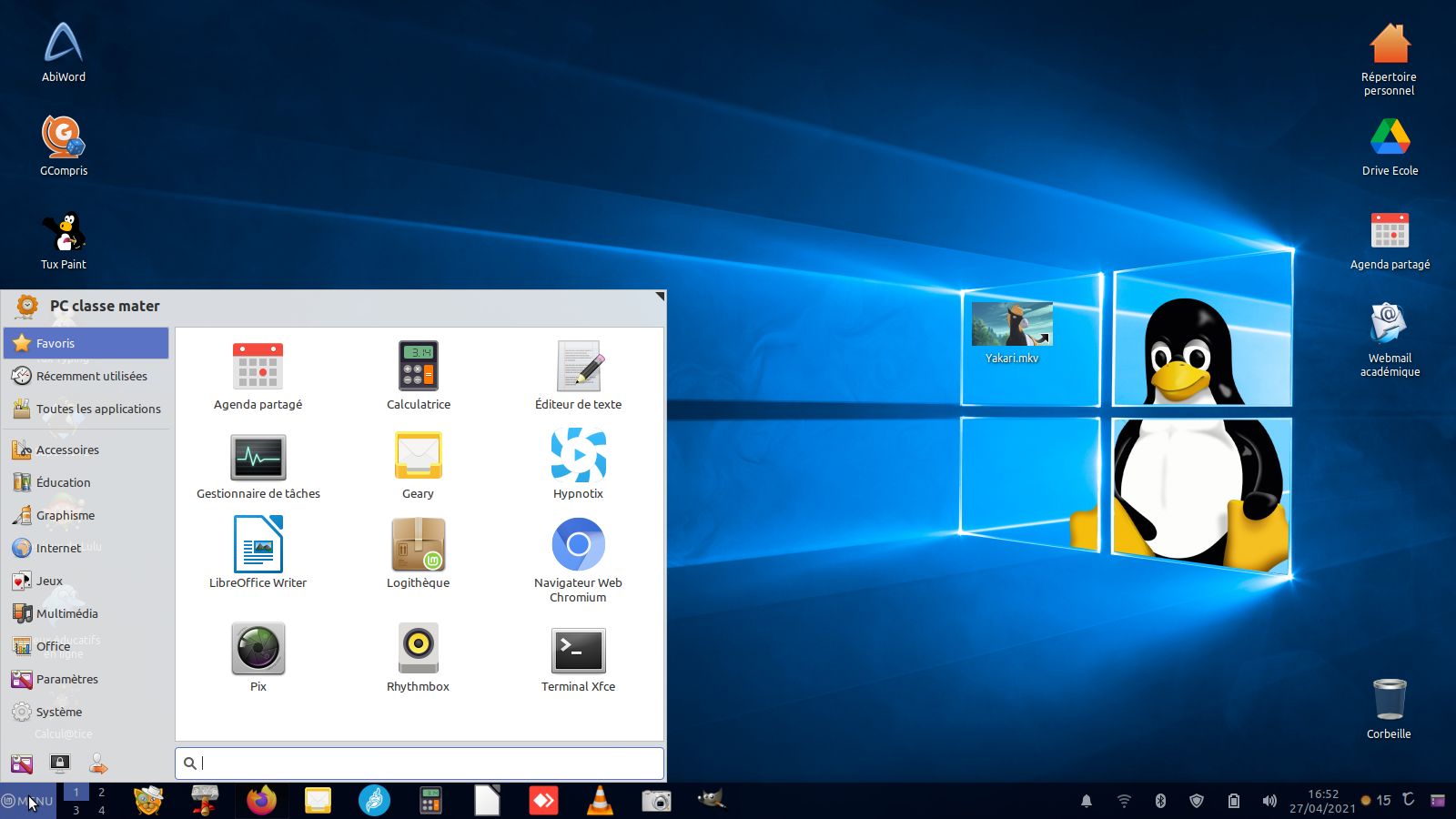Open LibreOffice Writer
1456x819 pixels.
[x=258, y=553]
